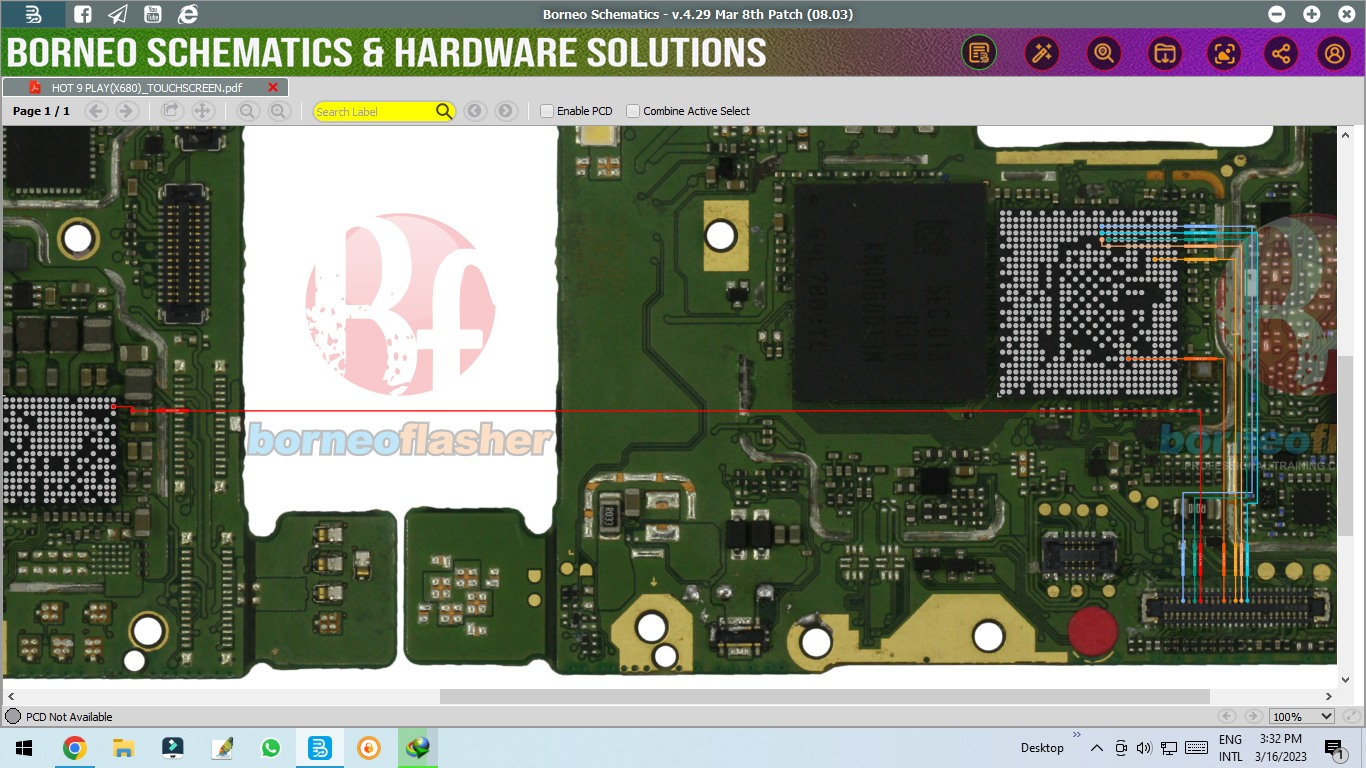
Task: Click the status bar next arrow button
Action: tap(1253, 716)
